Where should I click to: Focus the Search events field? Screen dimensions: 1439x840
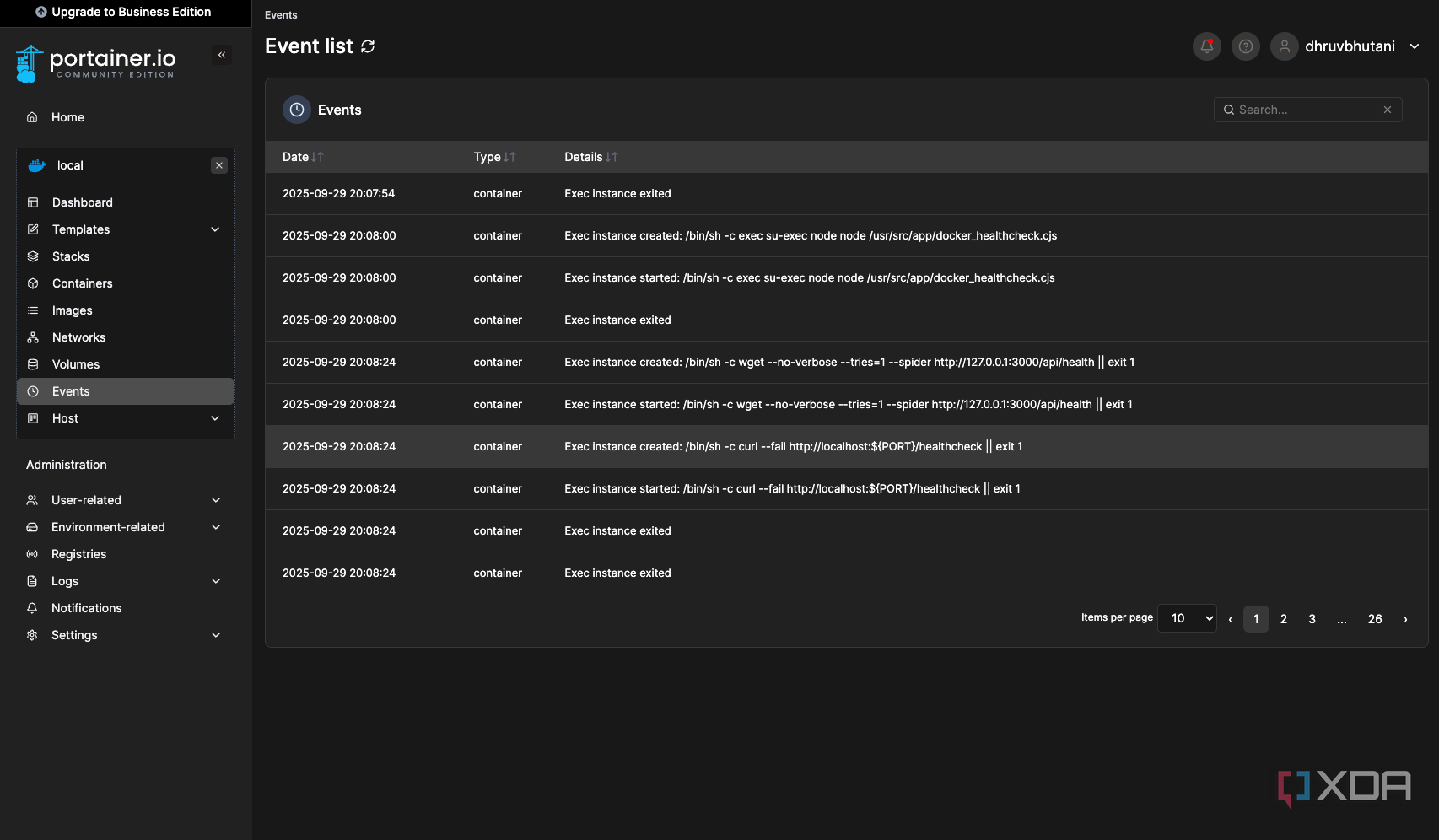[x=1307, y=110]
